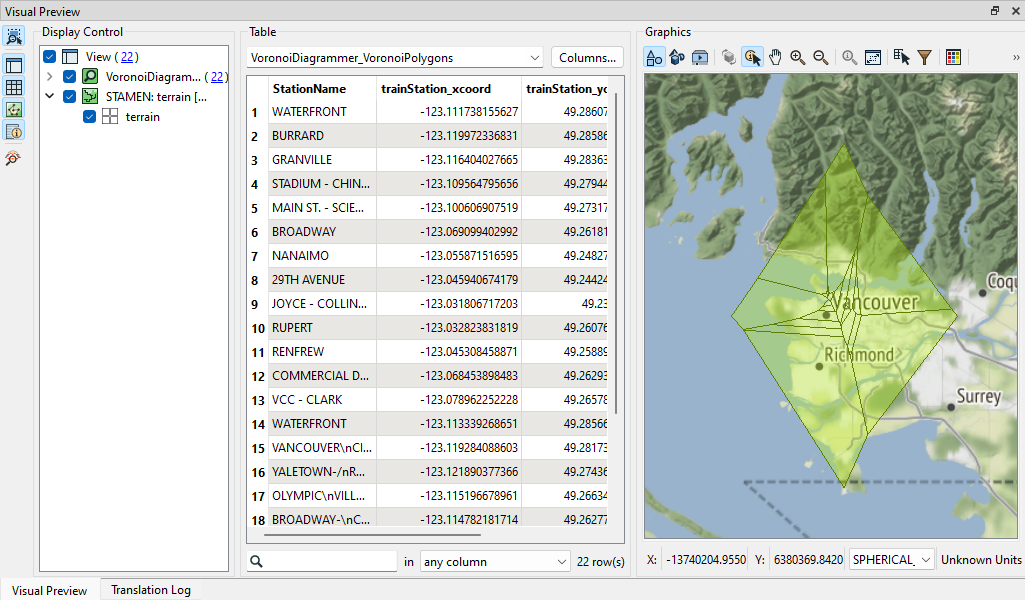Float the Visual Preview panel with restore icon
Viewport: 1025px width, 600px height.
pyautogui.click(x=995, y=11)
